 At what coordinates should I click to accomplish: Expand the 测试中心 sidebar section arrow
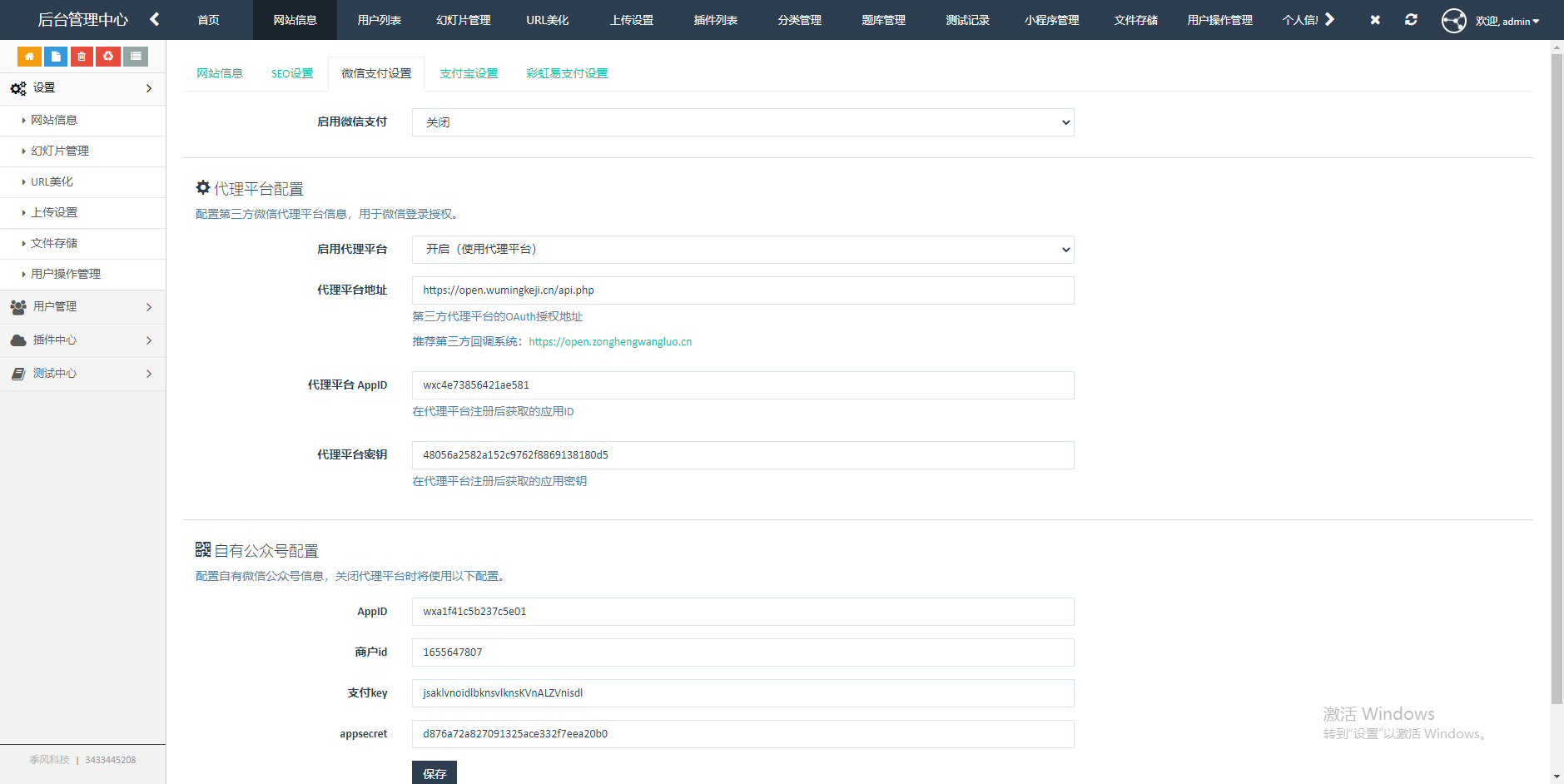149,374
